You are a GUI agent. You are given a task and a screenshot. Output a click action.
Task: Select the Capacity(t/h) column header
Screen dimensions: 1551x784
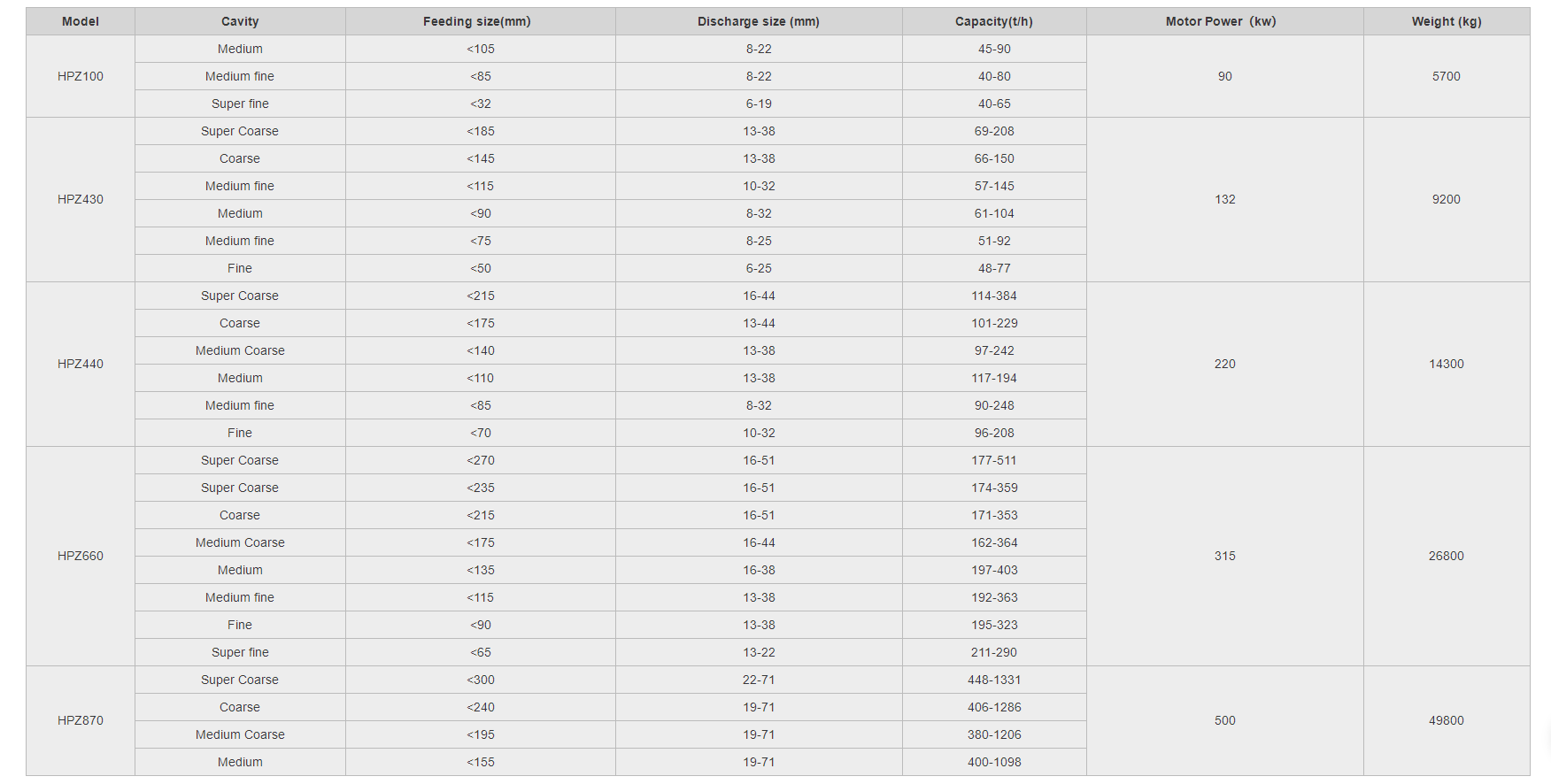[994, 21]
